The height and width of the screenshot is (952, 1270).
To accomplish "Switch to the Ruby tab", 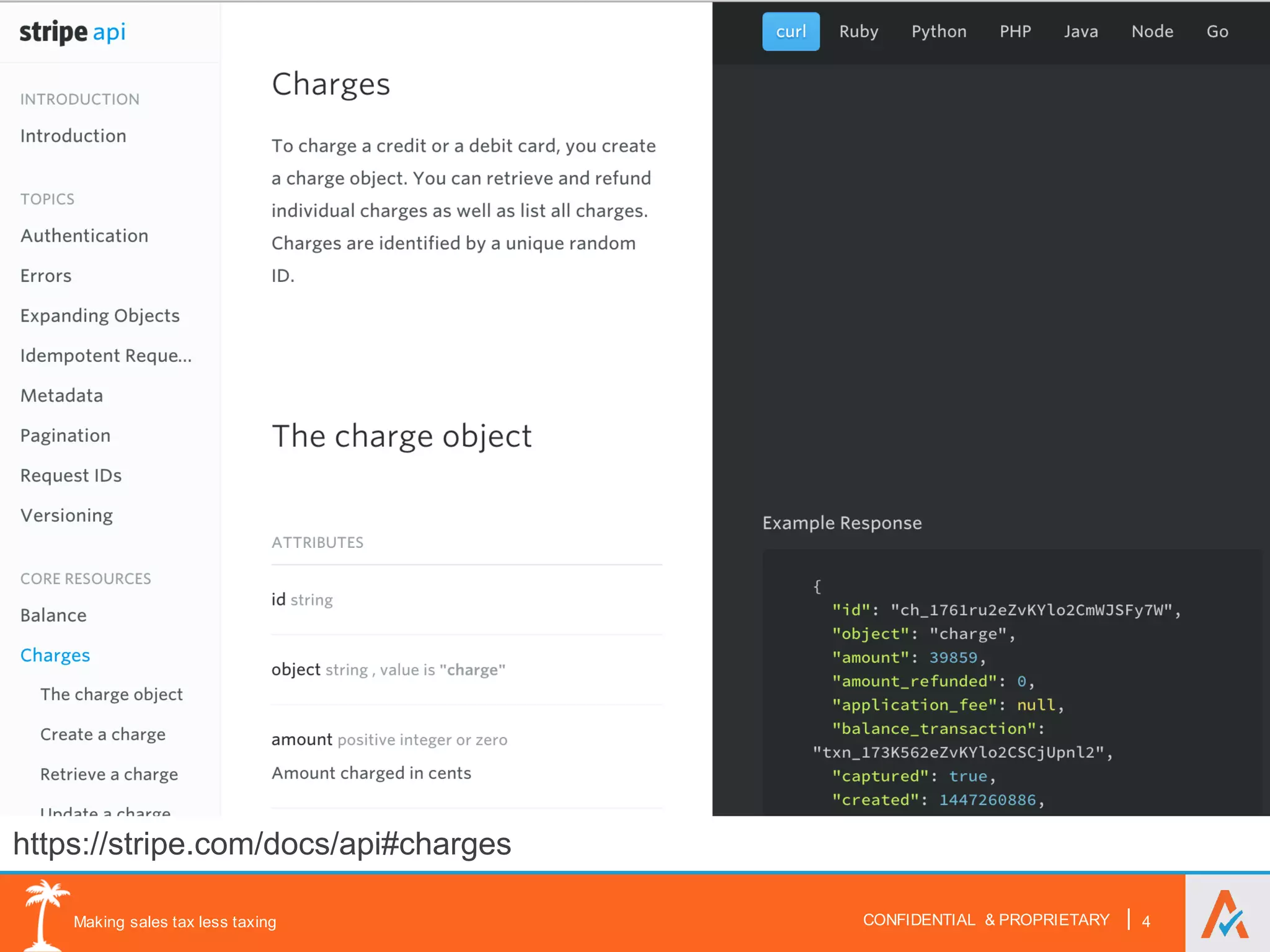I will 859,32.
